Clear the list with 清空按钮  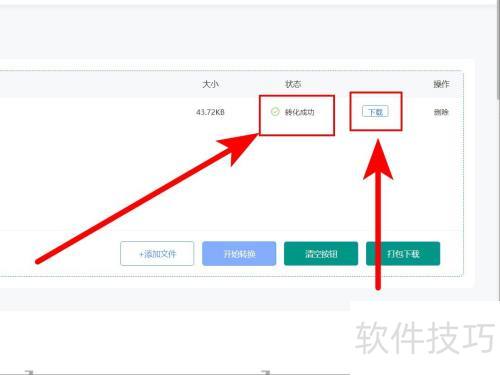coord(321,254)
